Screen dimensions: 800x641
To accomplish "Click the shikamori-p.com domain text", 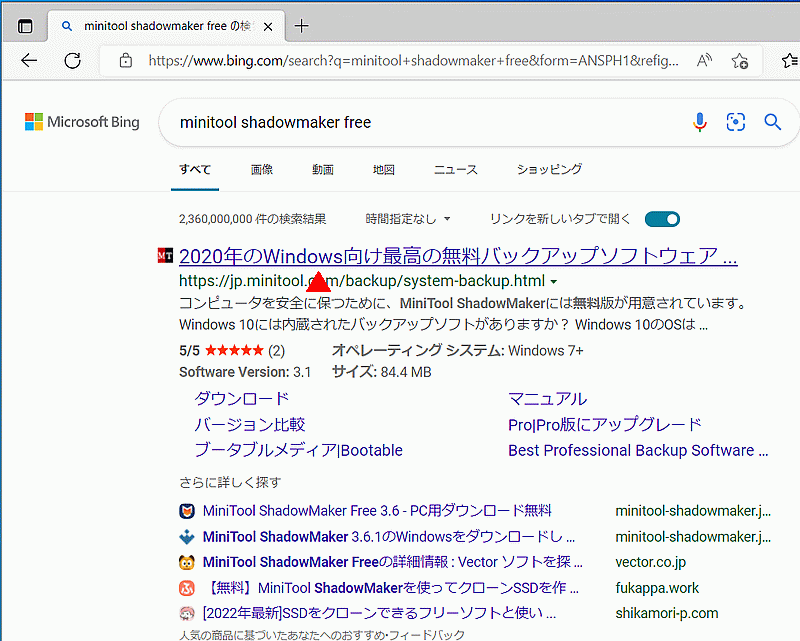I will pos(667,613).
